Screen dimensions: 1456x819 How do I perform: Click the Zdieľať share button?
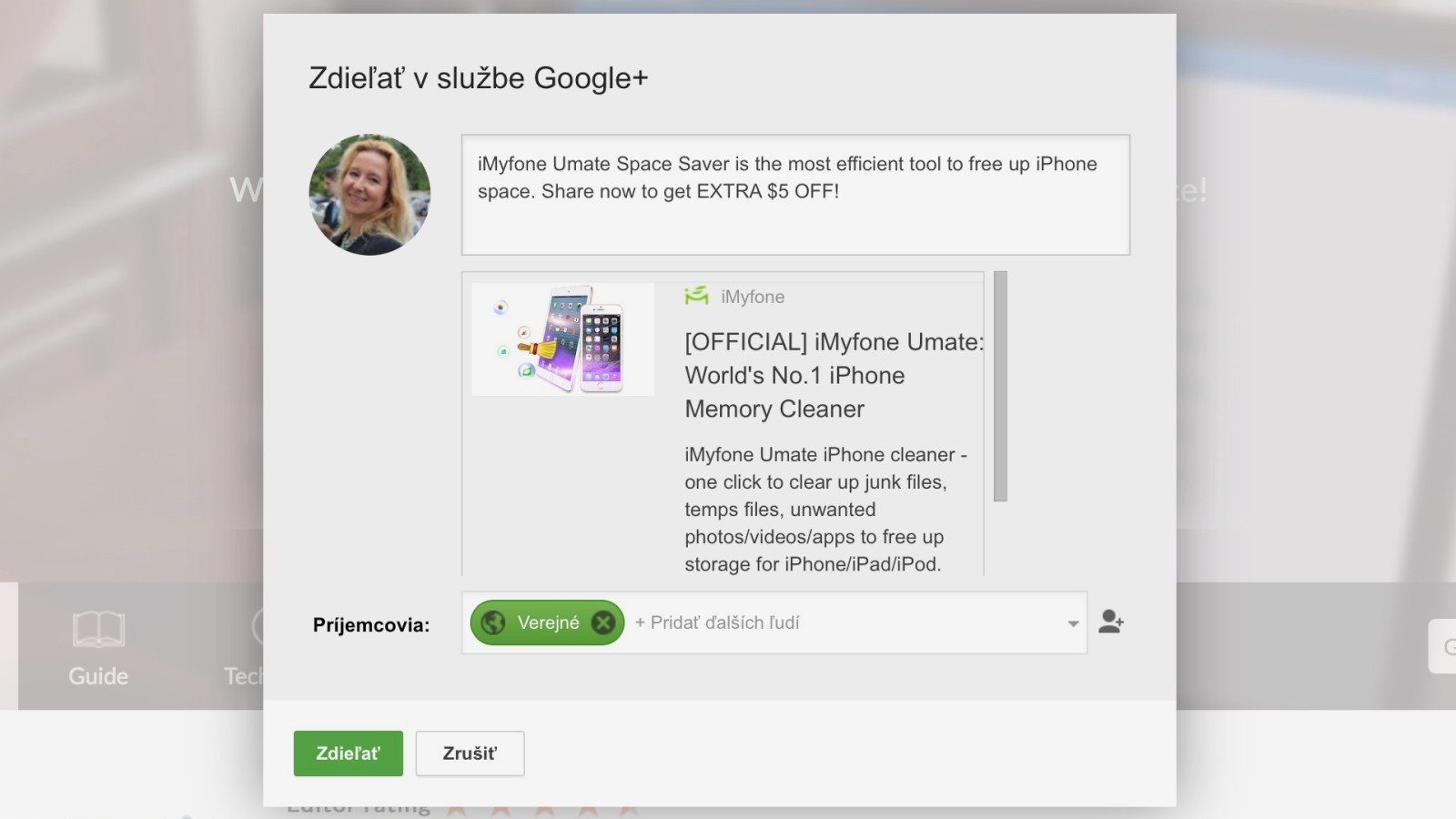coord(348,753)
